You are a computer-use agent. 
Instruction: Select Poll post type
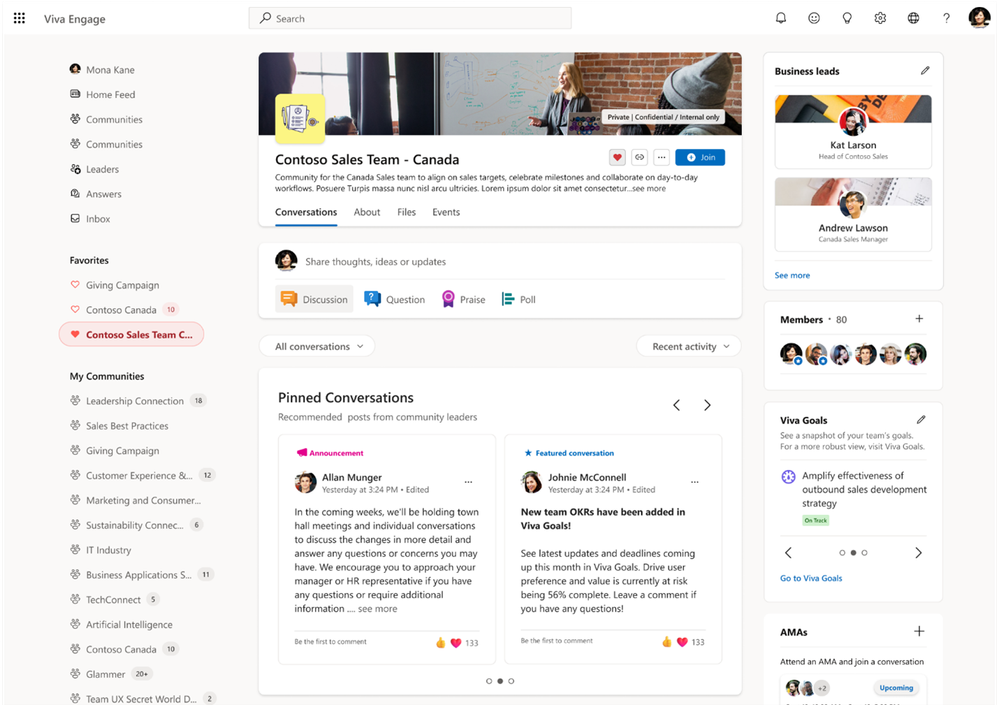click(x=519, y=299)
